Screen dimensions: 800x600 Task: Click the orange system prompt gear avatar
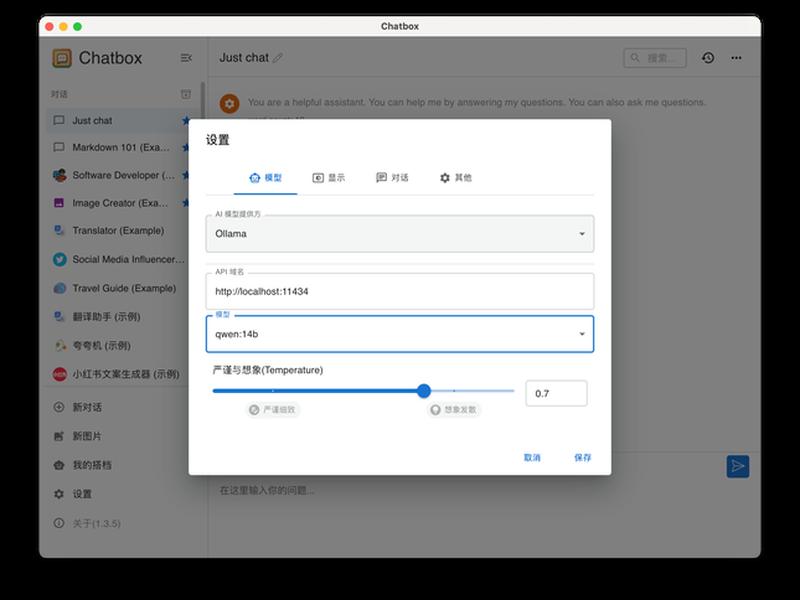pos(230,104)
